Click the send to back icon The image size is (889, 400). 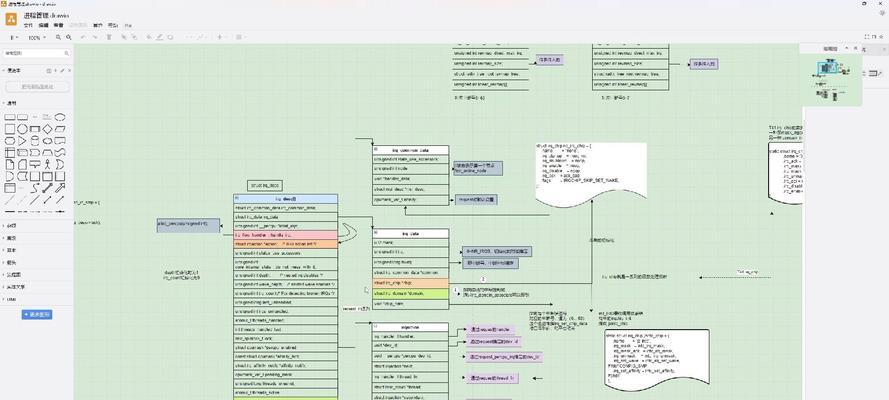point(134,37)
